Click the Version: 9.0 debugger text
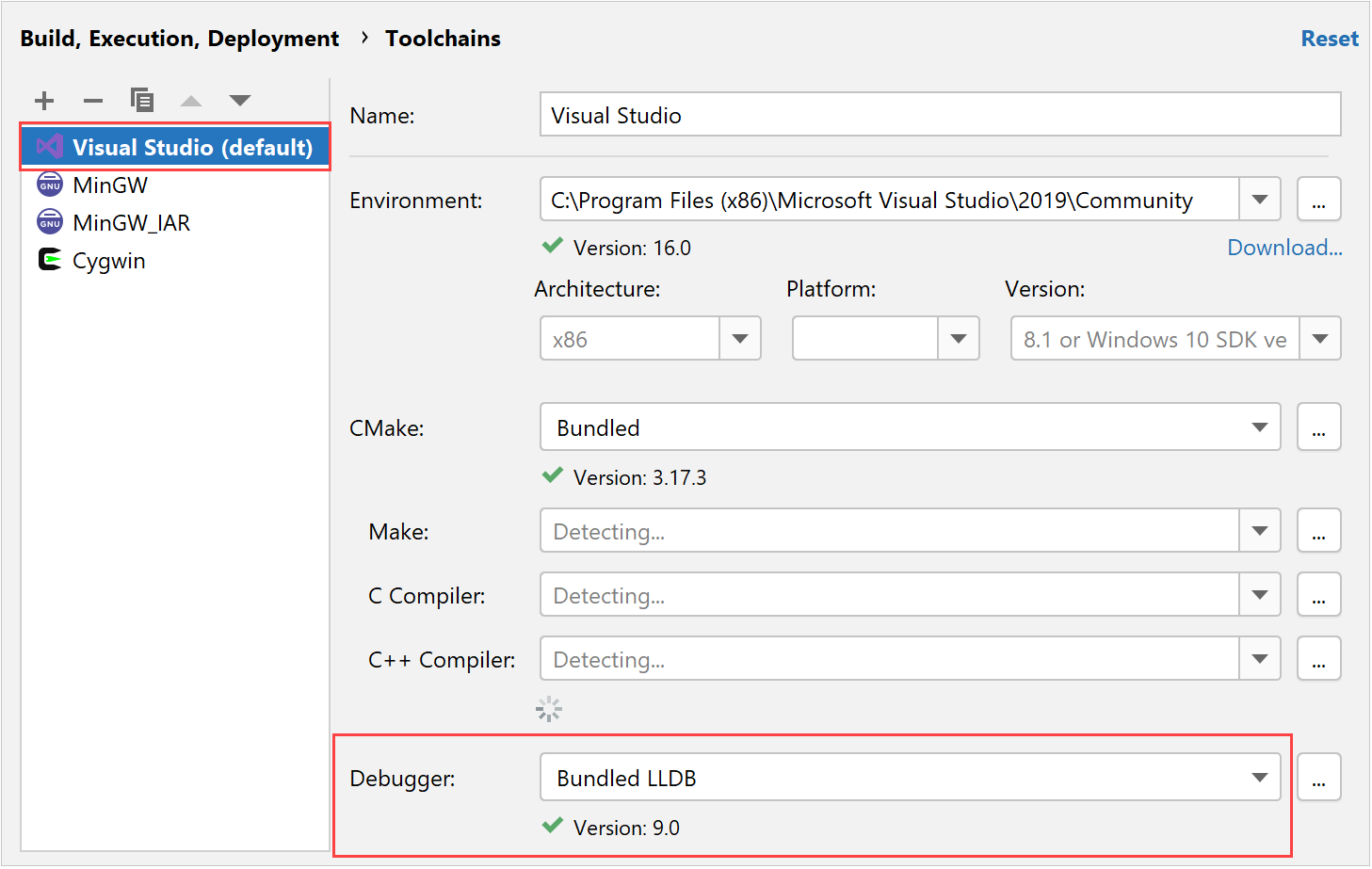The height and width of the screenshot is (869, 1372). point(626,828)
